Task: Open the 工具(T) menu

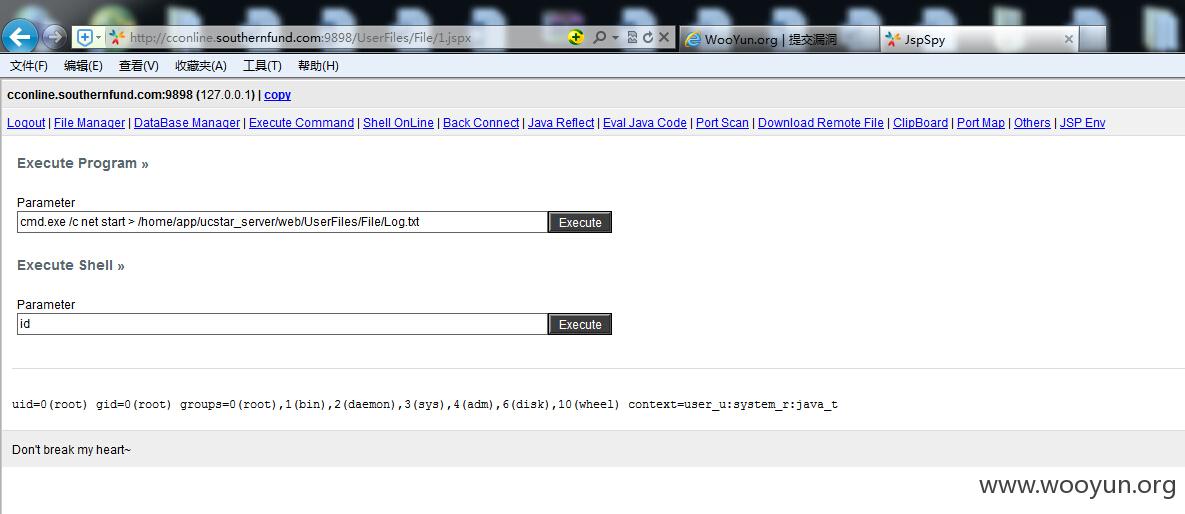Action: coord(262,66)
